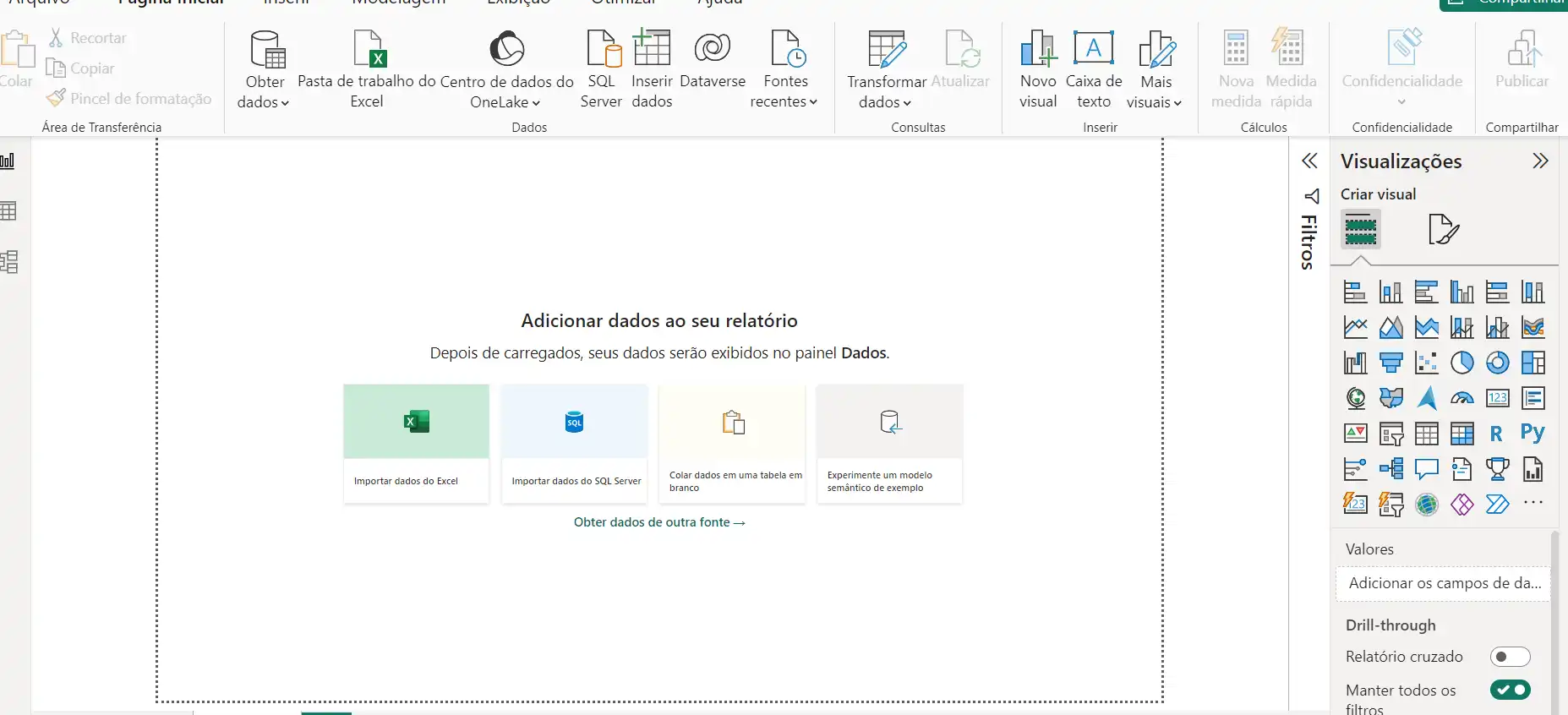Click Experimente um modelo semântico card
This screenshot has width=1568, height=715.
[x=889, y=445]
